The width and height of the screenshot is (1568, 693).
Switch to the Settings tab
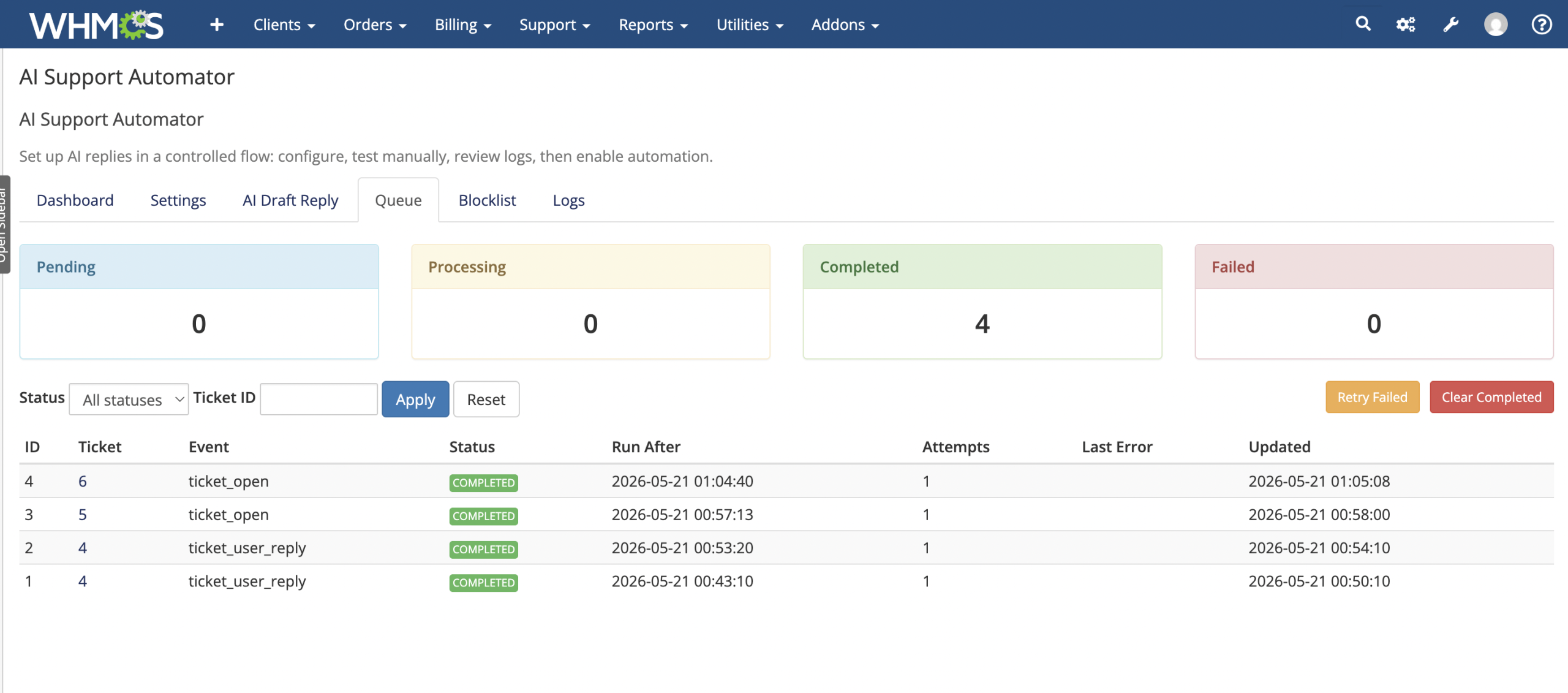pyautogui.click(x=178, y=200)
